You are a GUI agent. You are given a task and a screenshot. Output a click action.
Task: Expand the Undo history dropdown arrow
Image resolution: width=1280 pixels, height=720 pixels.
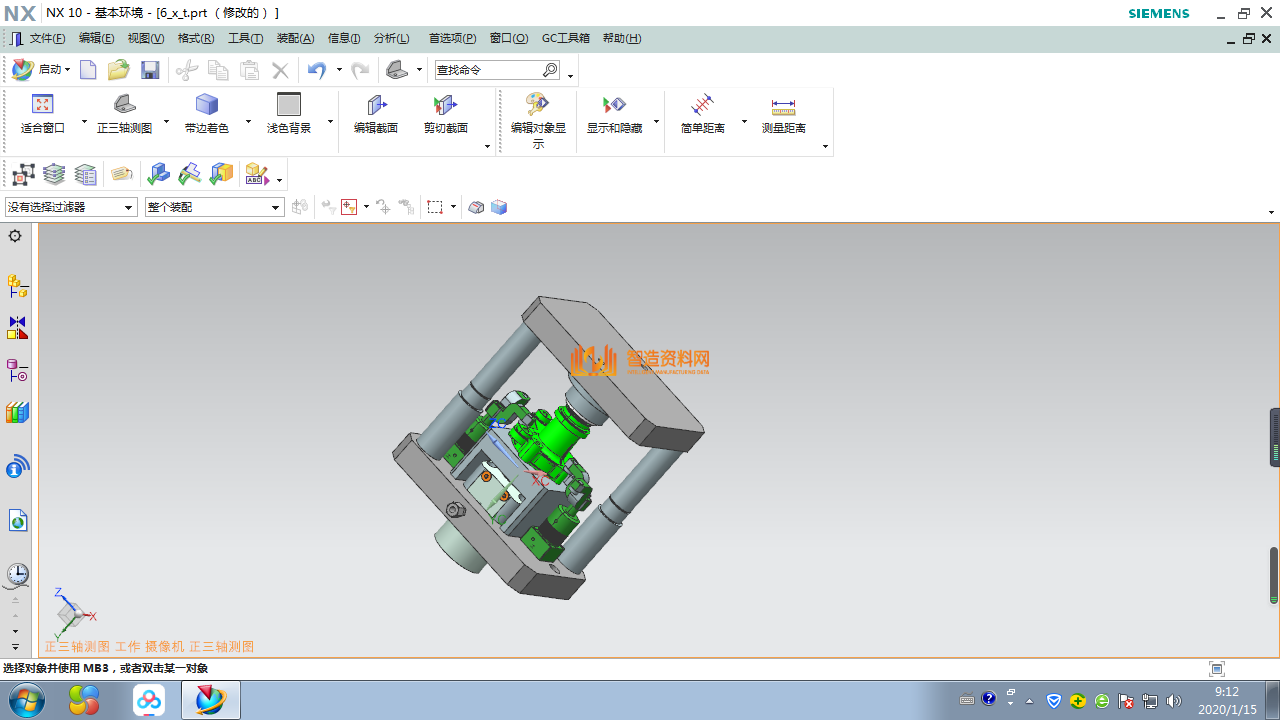[x=339, y=70]
